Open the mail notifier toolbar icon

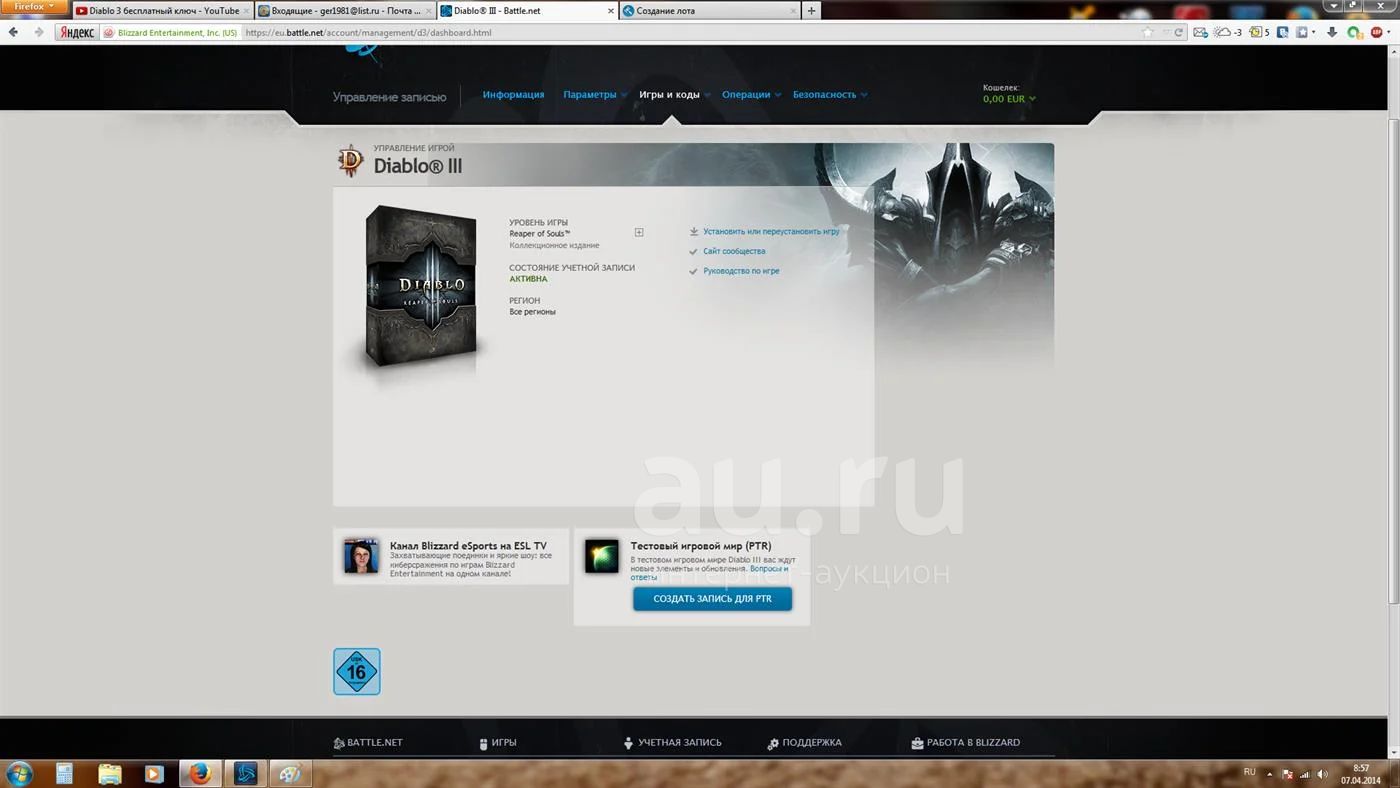pos(1200,33)
